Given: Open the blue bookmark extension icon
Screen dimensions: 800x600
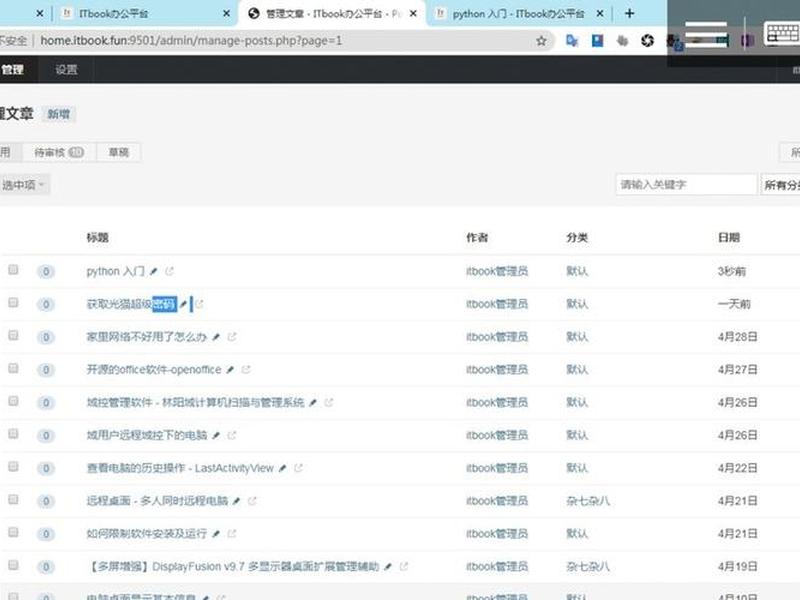Looking at the screenshot, I should [597, 41].
